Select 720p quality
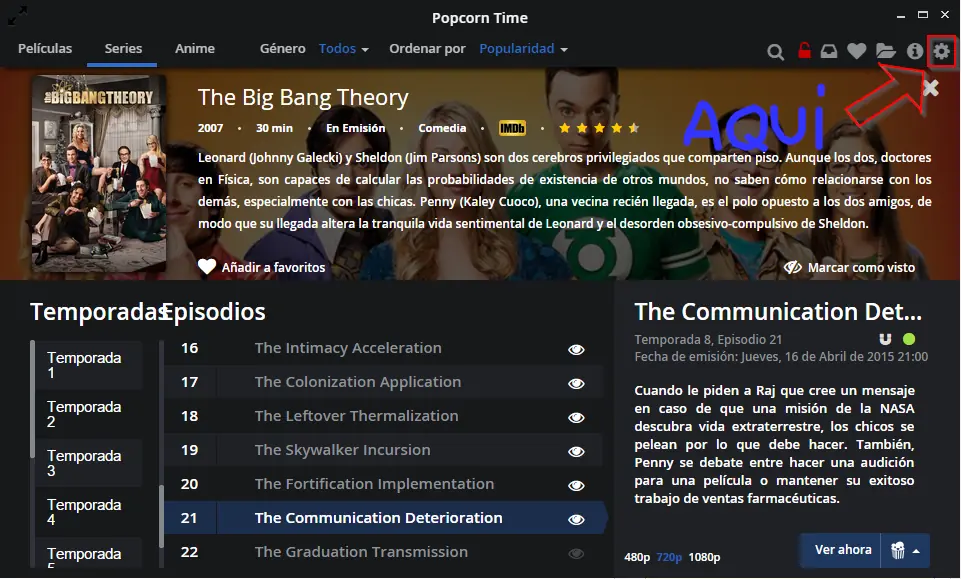Viewport: 961px width, 579px height. 669,557
